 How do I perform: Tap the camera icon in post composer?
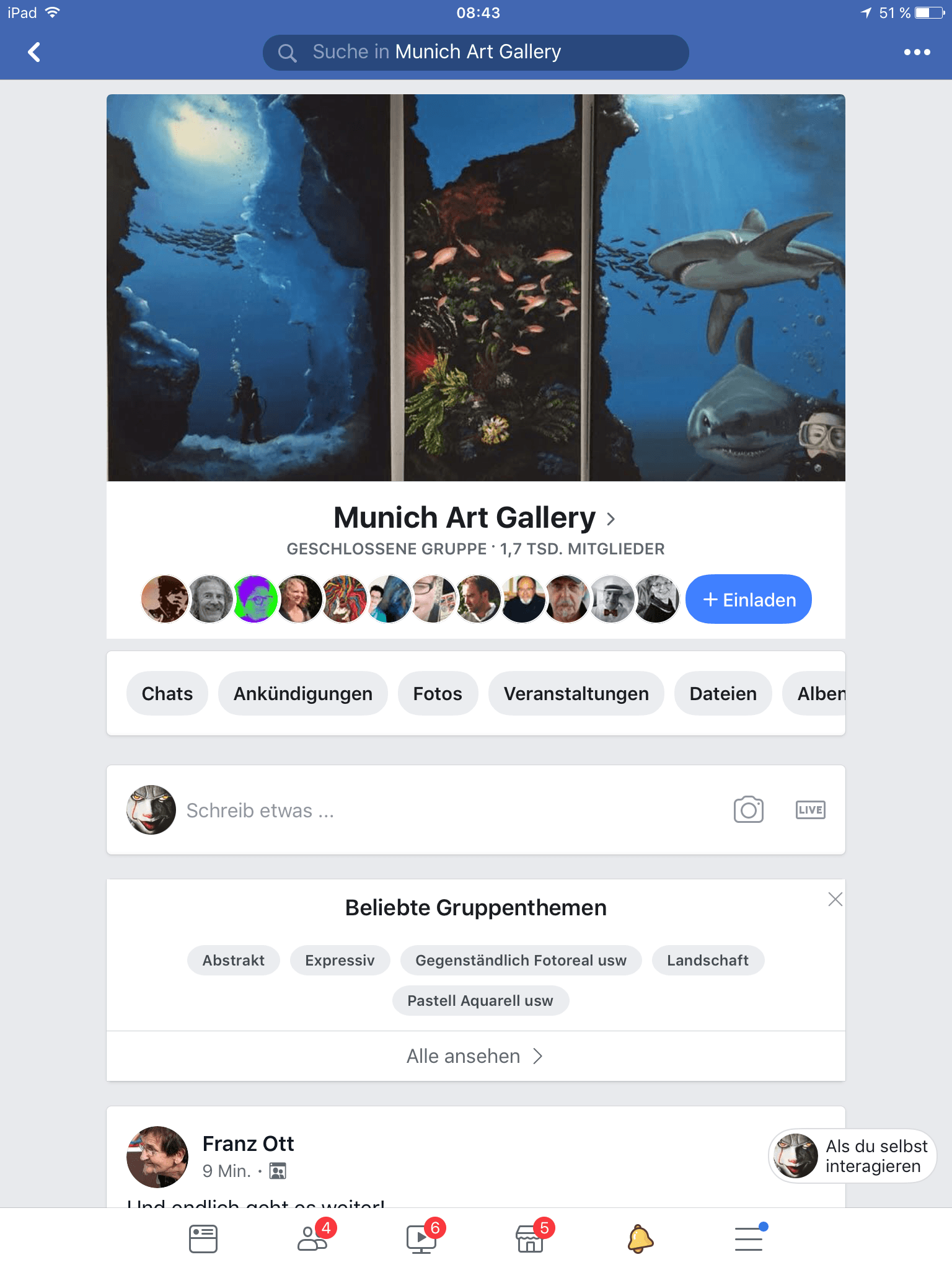click(x=748, y=809)
